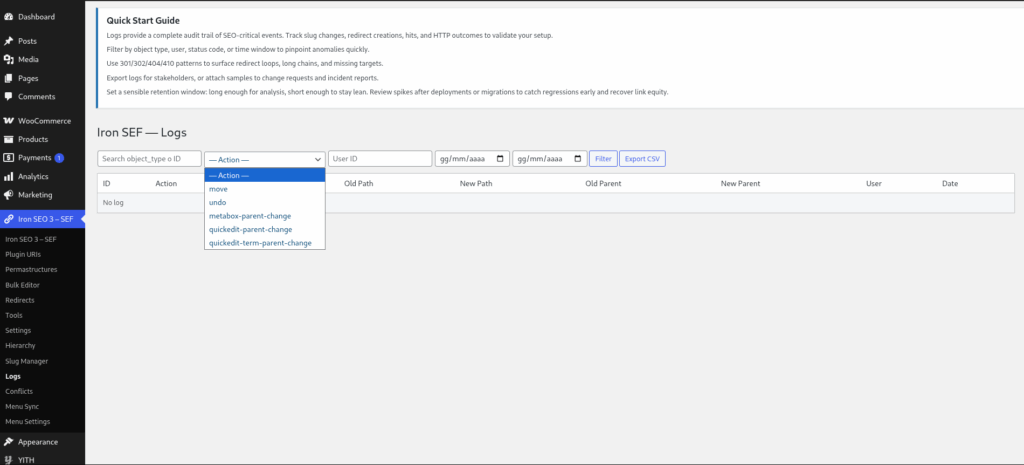Click the Old Parent column header
The height and width of the screenshot is (465, 1024).
click(603, 184)
